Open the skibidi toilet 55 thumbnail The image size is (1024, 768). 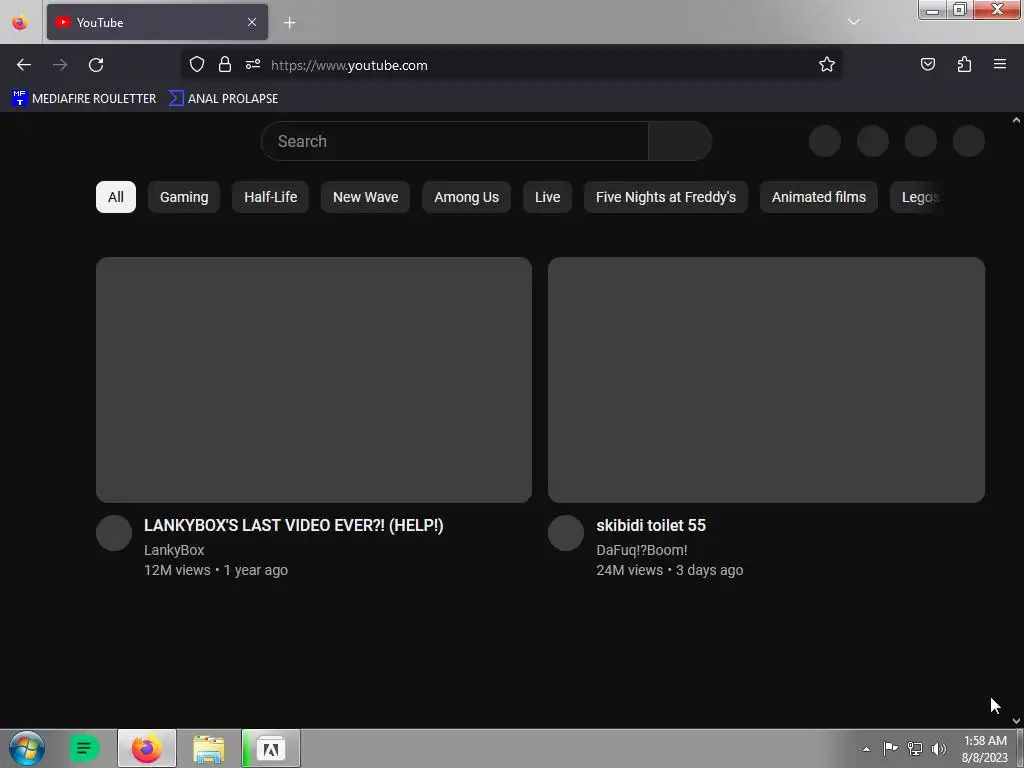pyautogui.click(x=766, y=379)
